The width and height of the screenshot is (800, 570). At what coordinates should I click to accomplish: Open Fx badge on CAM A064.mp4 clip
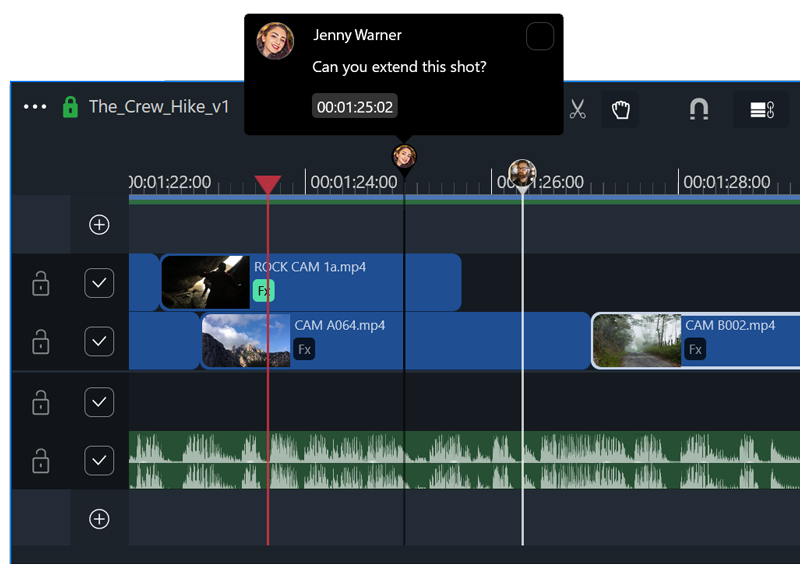tap(304, 349)
